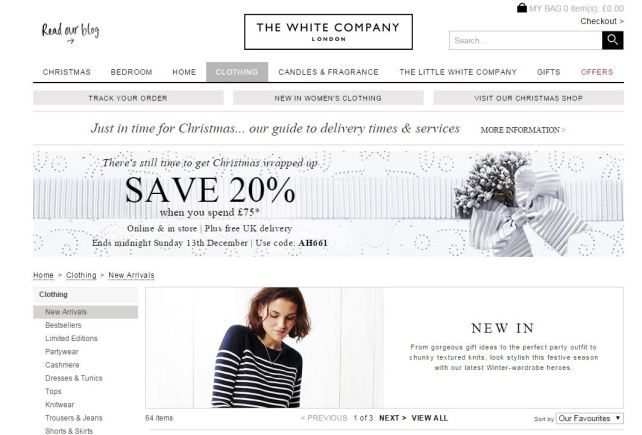Click View All items link

430,418
